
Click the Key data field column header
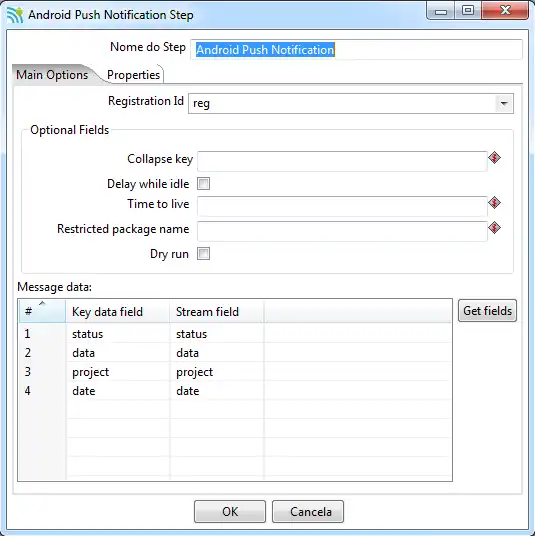[118, 311]
